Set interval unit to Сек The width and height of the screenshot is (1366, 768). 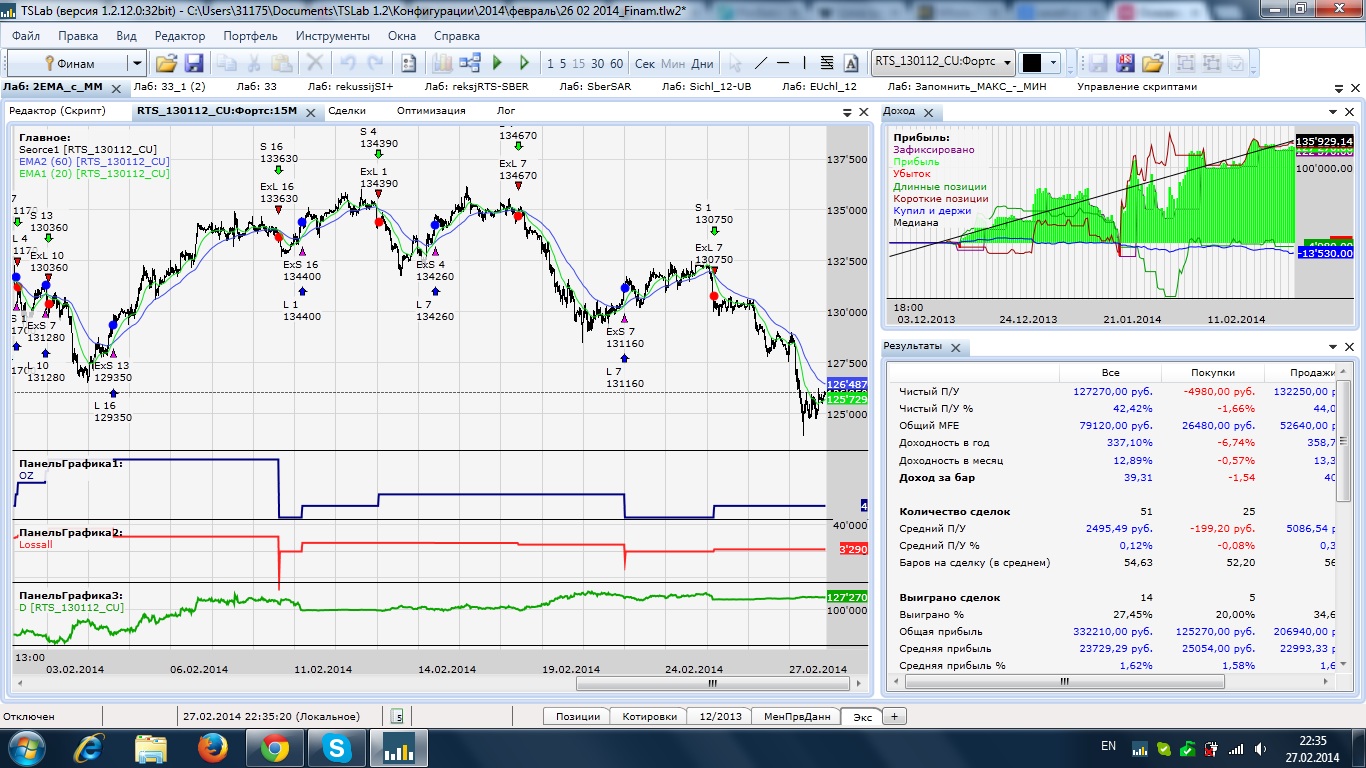645,63
